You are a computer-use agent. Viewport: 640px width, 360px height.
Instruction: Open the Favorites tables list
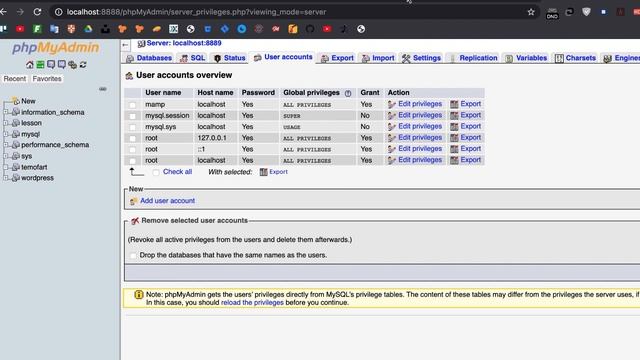click(x=47, y=79)
